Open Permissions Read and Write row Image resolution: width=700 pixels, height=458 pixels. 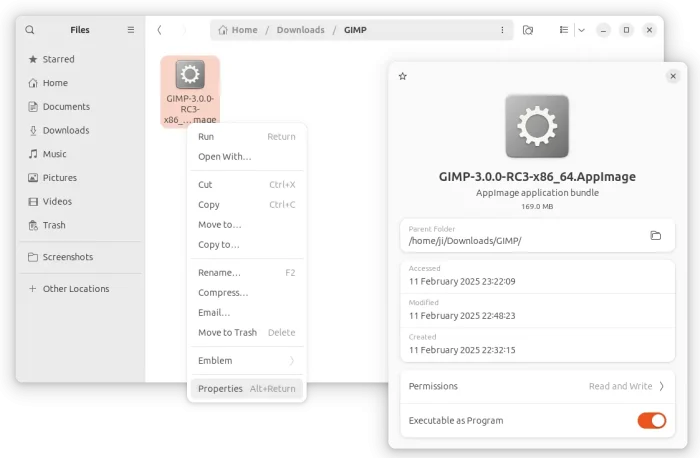[537, 386]
